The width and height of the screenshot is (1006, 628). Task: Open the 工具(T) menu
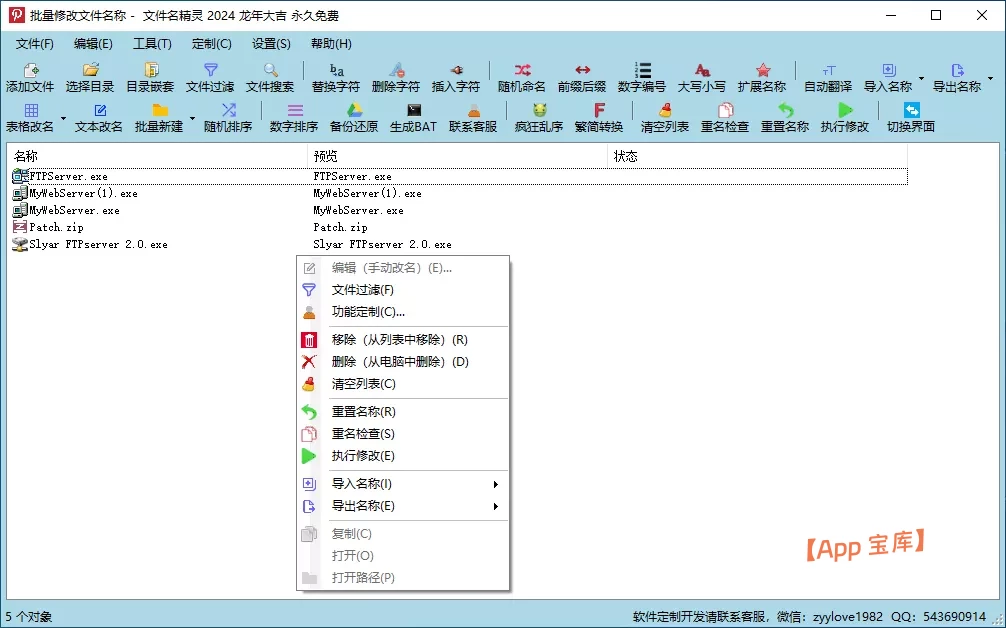click(x=152, y=44)
